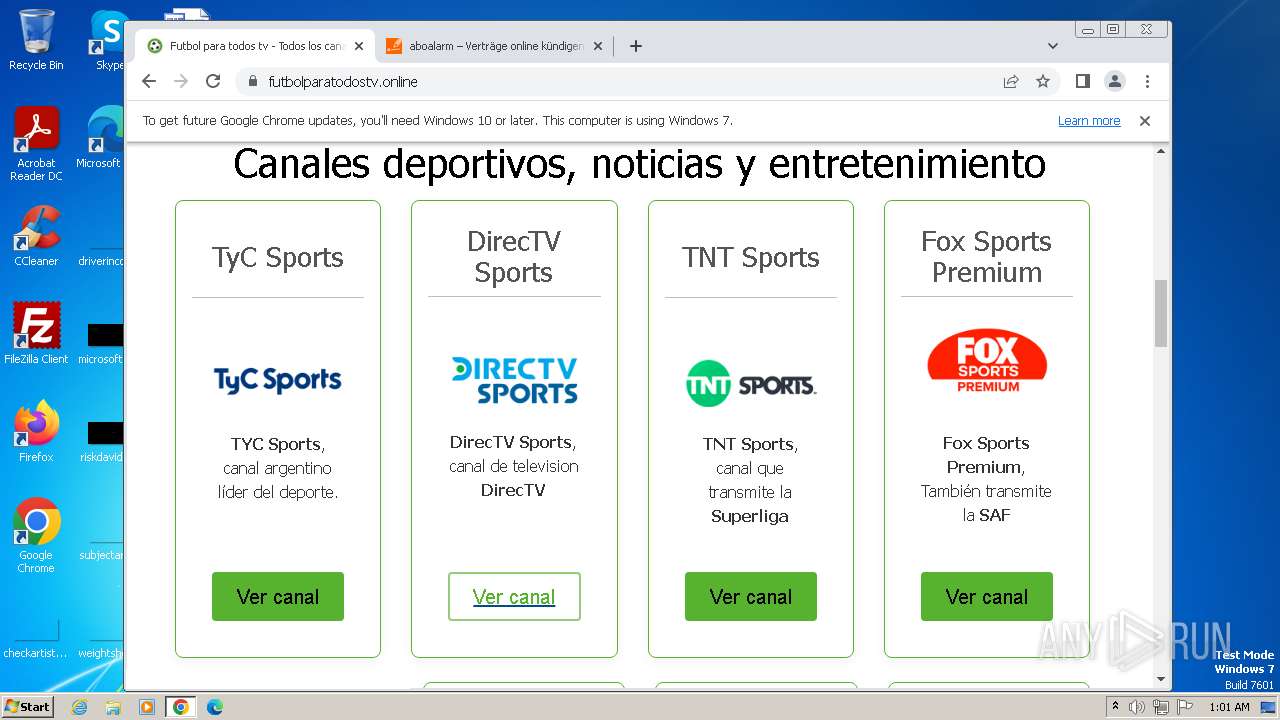Viewport: 1280px width, 720px height.
Task: Open a new tab with the plus icon
Action: point(636,46)
